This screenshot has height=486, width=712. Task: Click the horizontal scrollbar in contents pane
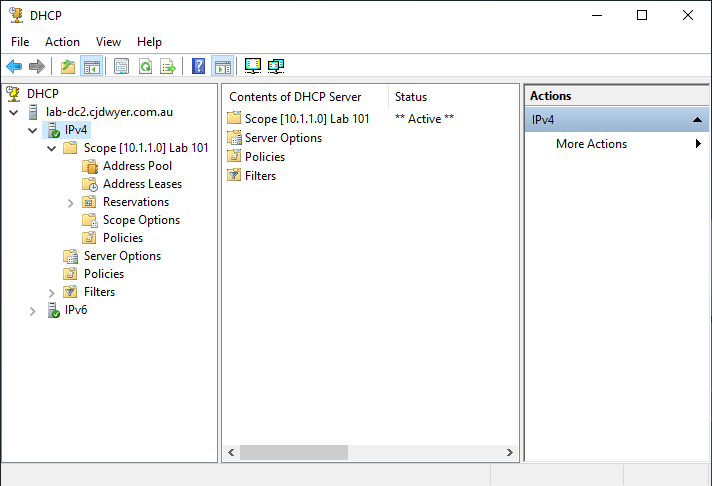[x=300, y=453]
